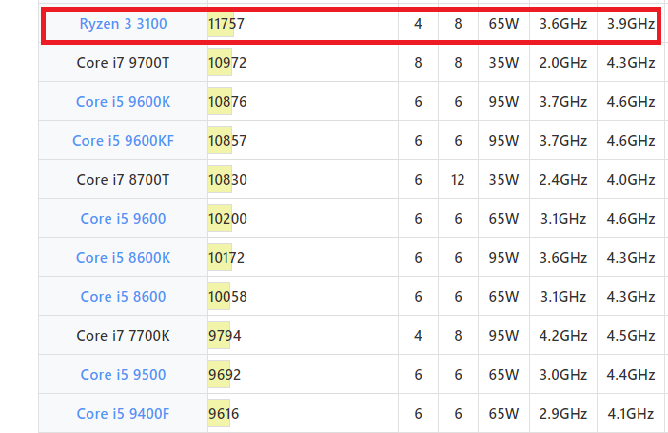The height and width of the screenshot is (433, 668).
Task: Click the score 11757
Action: [x=226, y=24]
